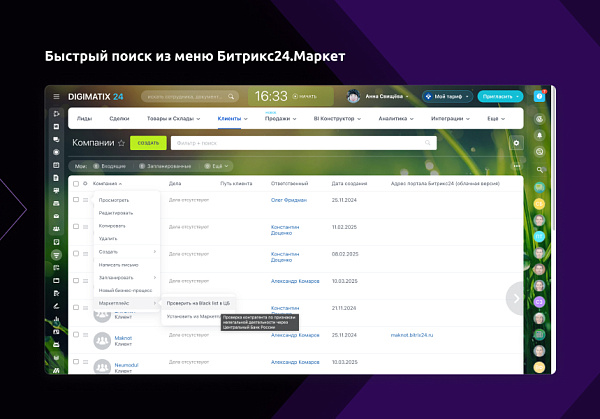Open the highlighted CRM funnel icon in sidebar
Viewport: 600px width, 419px height.
point(56,255)
